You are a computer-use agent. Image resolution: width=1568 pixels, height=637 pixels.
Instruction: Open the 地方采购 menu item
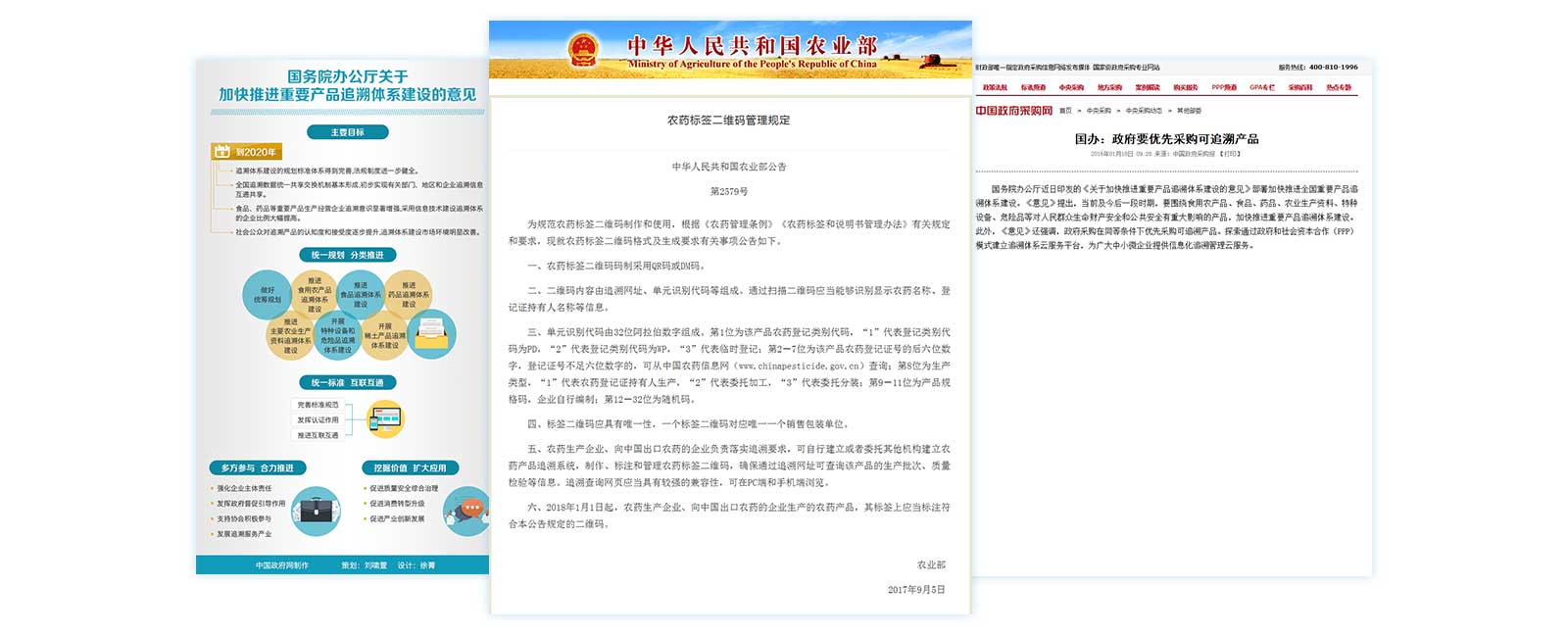1109,87
